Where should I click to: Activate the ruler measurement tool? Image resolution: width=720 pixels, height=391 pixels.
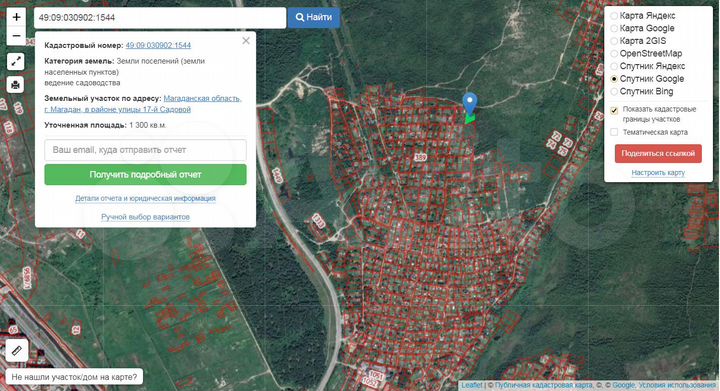tap(17, 351)
